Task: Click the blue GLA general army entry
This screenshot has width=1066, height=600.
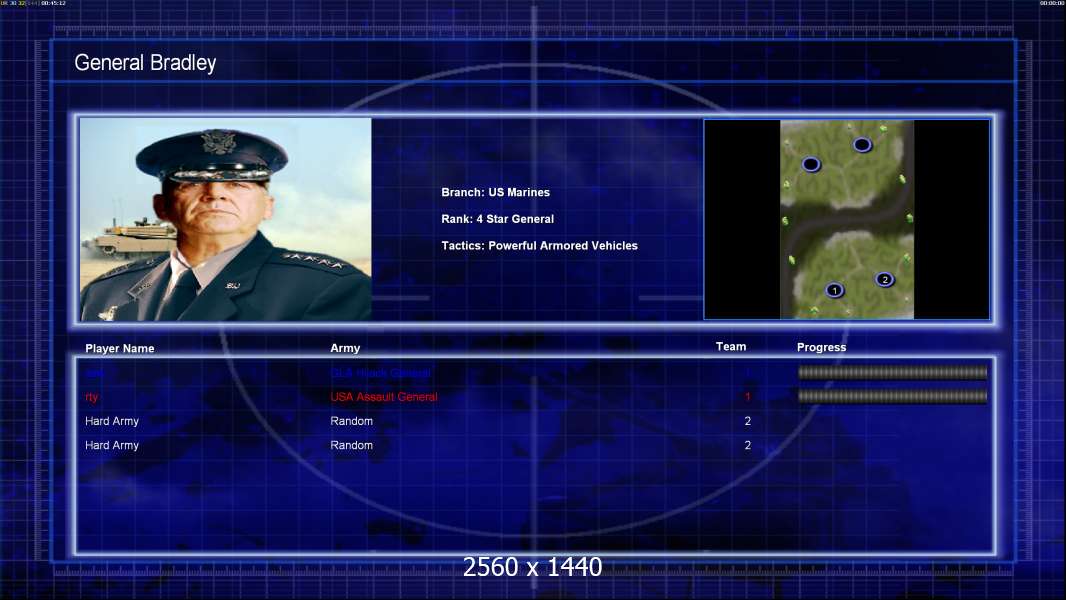Action: click(x=380, y=373)
